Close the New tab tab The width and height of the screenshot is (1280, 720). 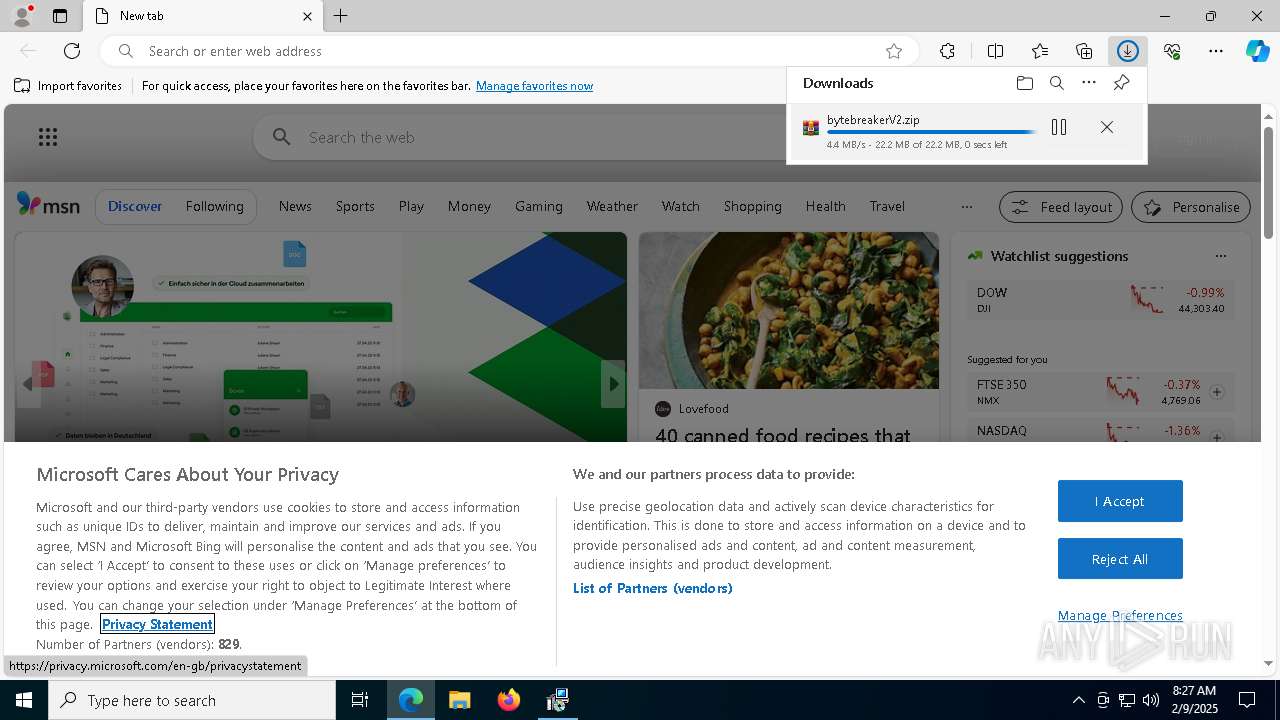[307, 16]
